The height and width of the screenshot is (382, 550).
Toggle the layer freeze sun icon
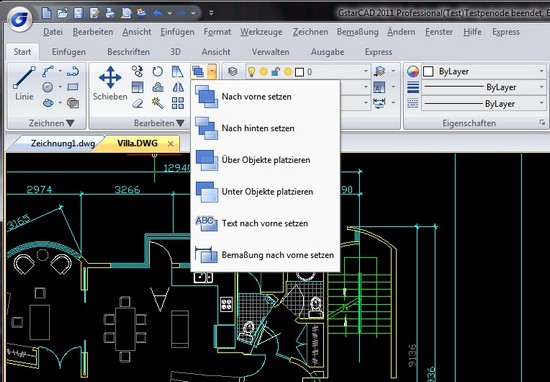(x=263, y=72)
